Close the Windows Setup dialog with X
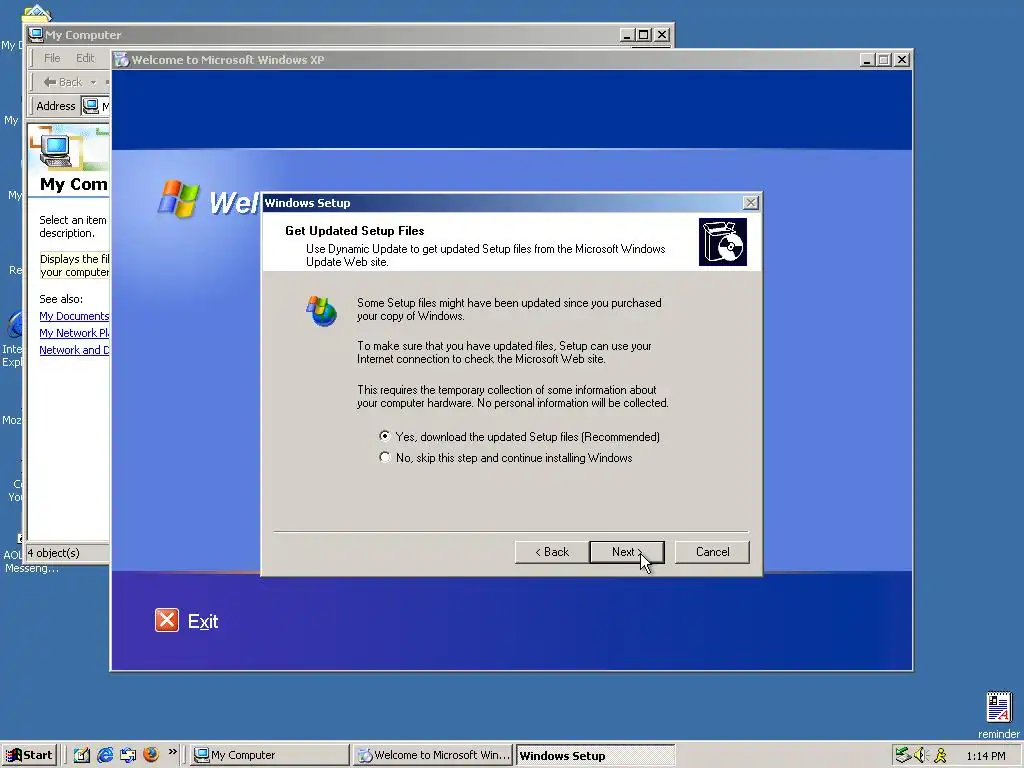The height and width of the screenshot is (768, 1024). coord(751,203)
